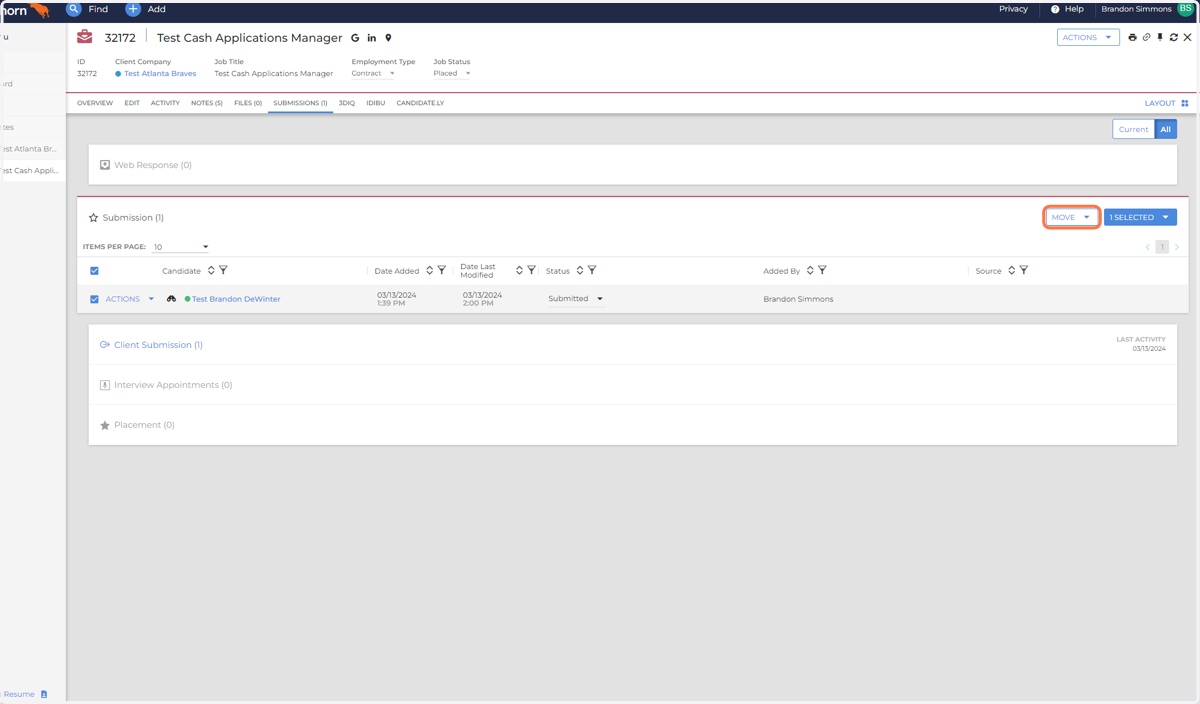The height and width of the screenshot is (704, 1200).
Task: Filter the Status column
Action: click(x=592, y=270)
